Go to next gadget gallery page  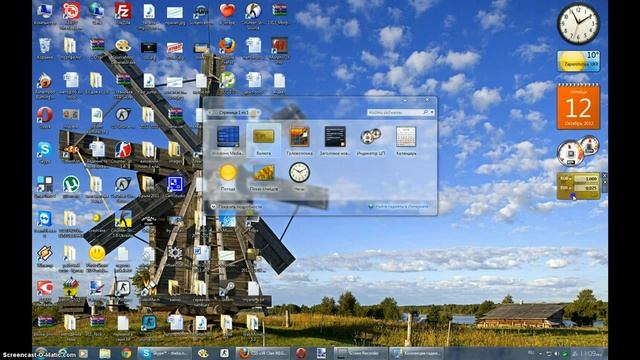click(258, 113)
